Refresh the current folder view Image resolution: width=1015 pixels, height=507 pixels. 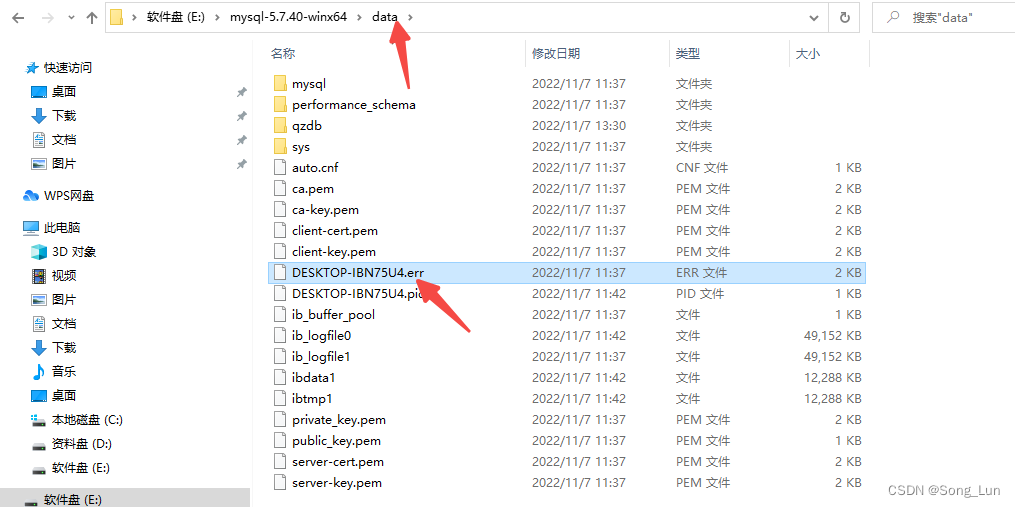click(x=844, y=18)
